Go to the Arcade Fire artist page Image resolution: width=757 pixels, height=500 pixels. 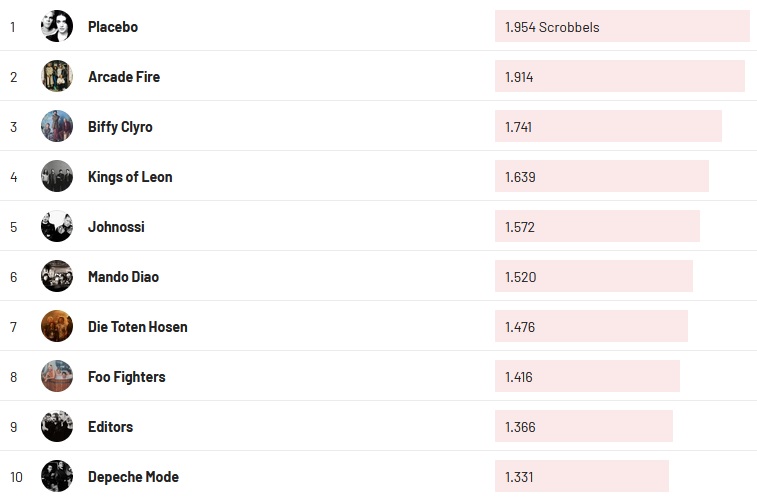point(124,77)
